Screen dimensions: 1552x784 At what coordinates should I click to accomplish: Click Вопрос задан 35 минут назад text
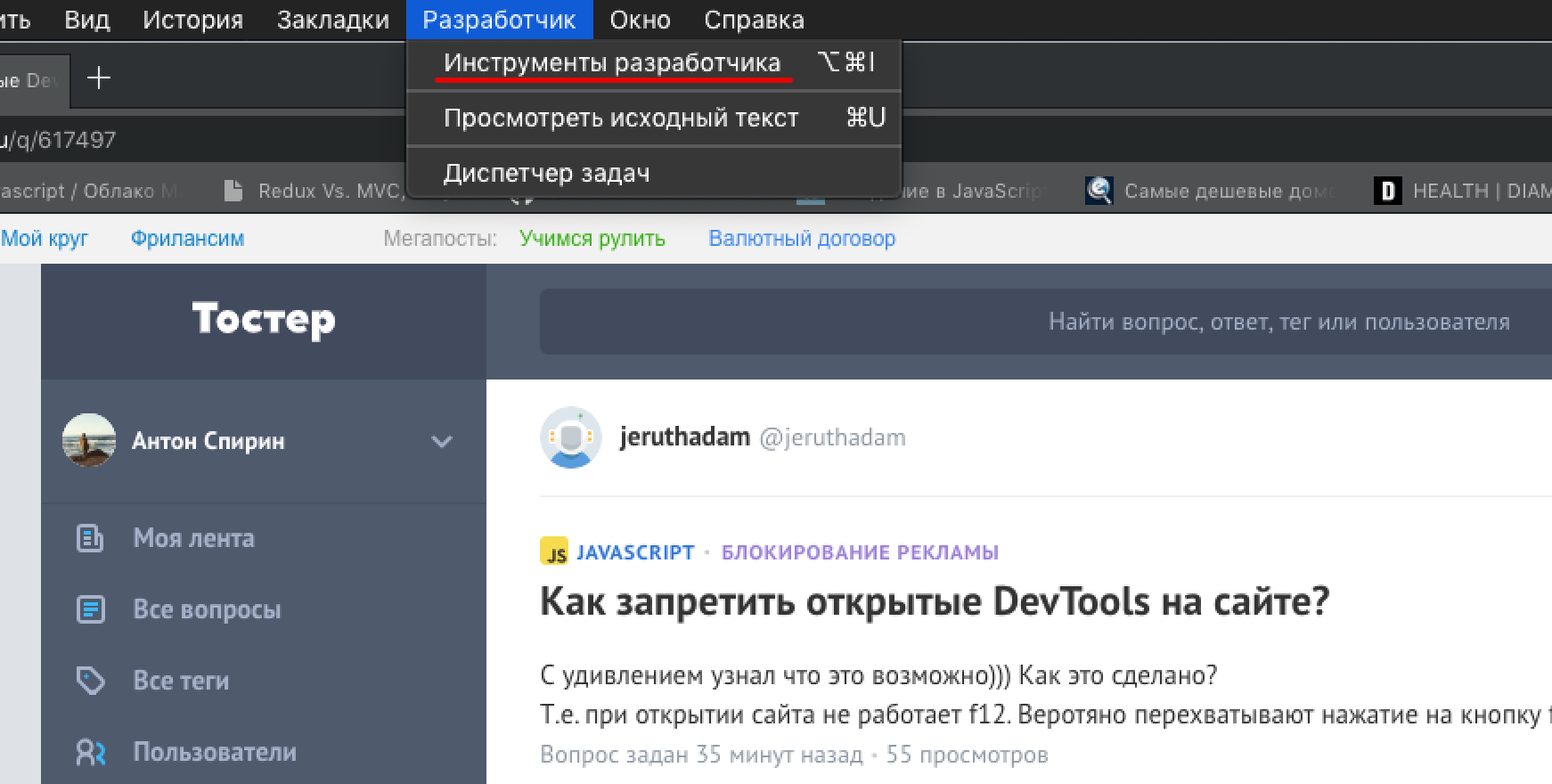(x=701, y=755)
